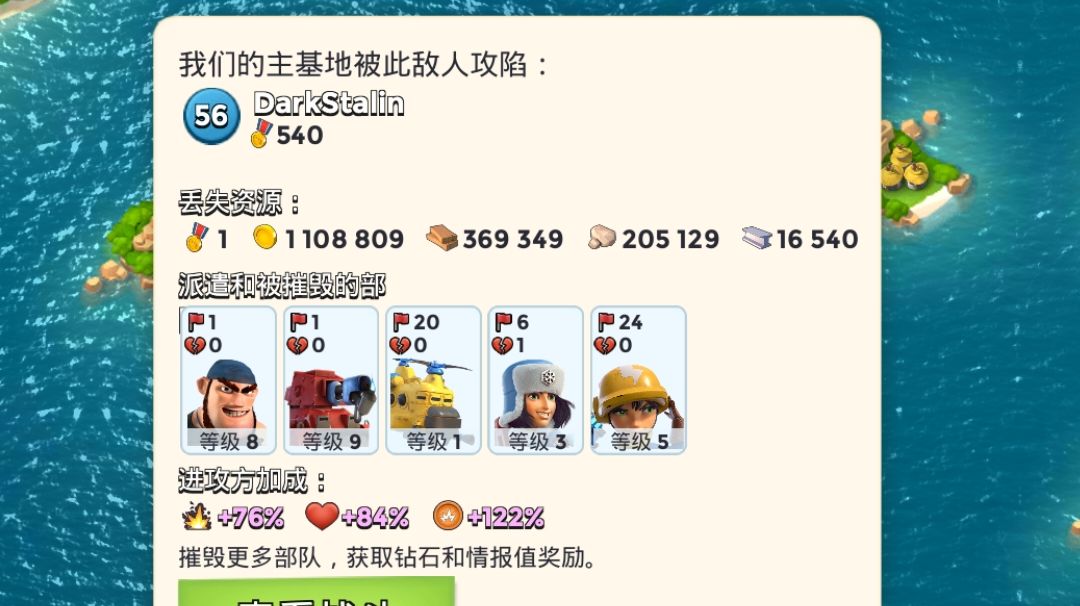1080x606 pixels.
Task: Tap the medal icon beside 540
Action: [x=262, y=134]
